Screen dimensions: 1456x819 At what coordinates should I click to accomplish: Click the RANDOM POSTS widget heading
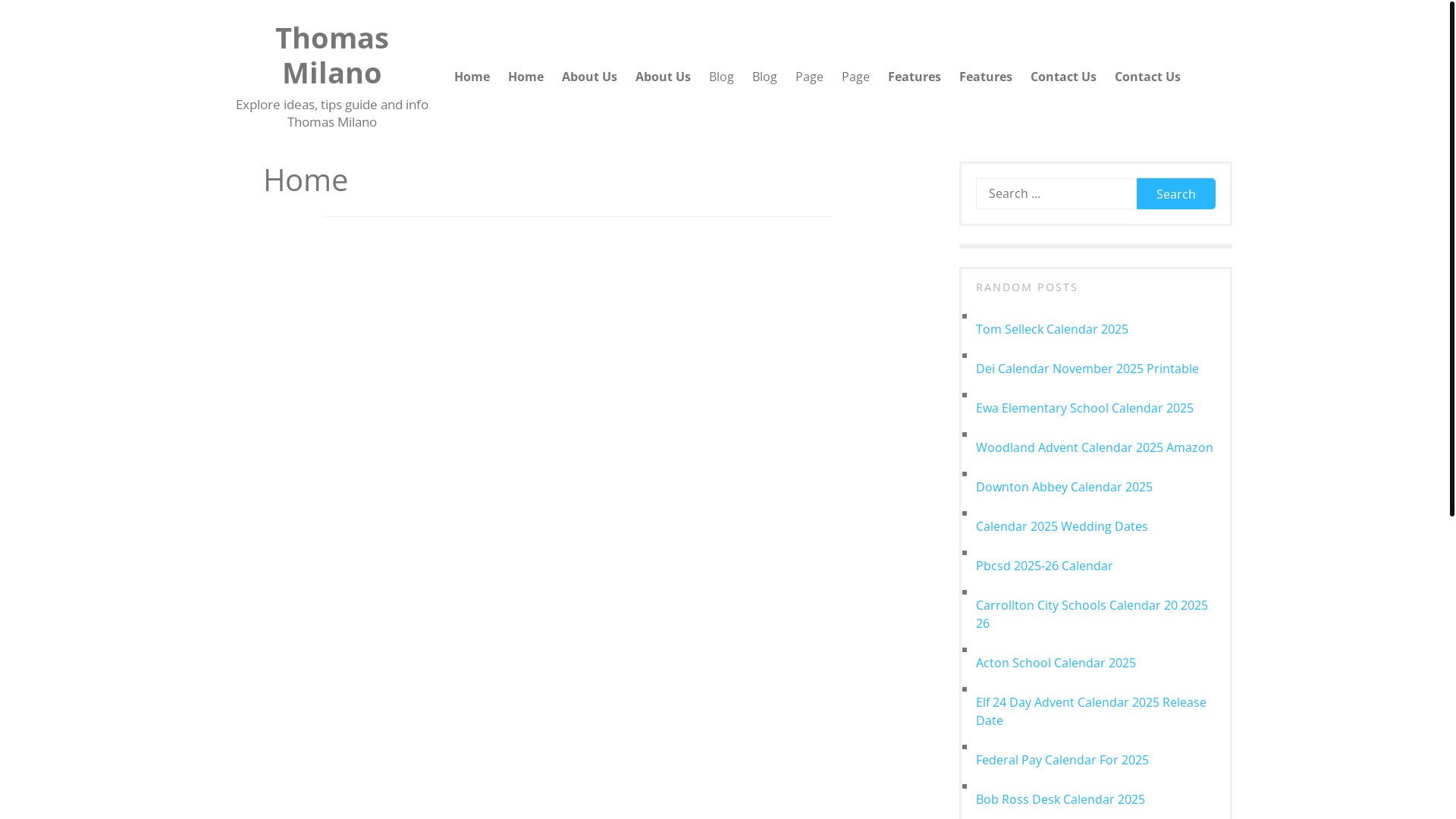point(1027,287)
